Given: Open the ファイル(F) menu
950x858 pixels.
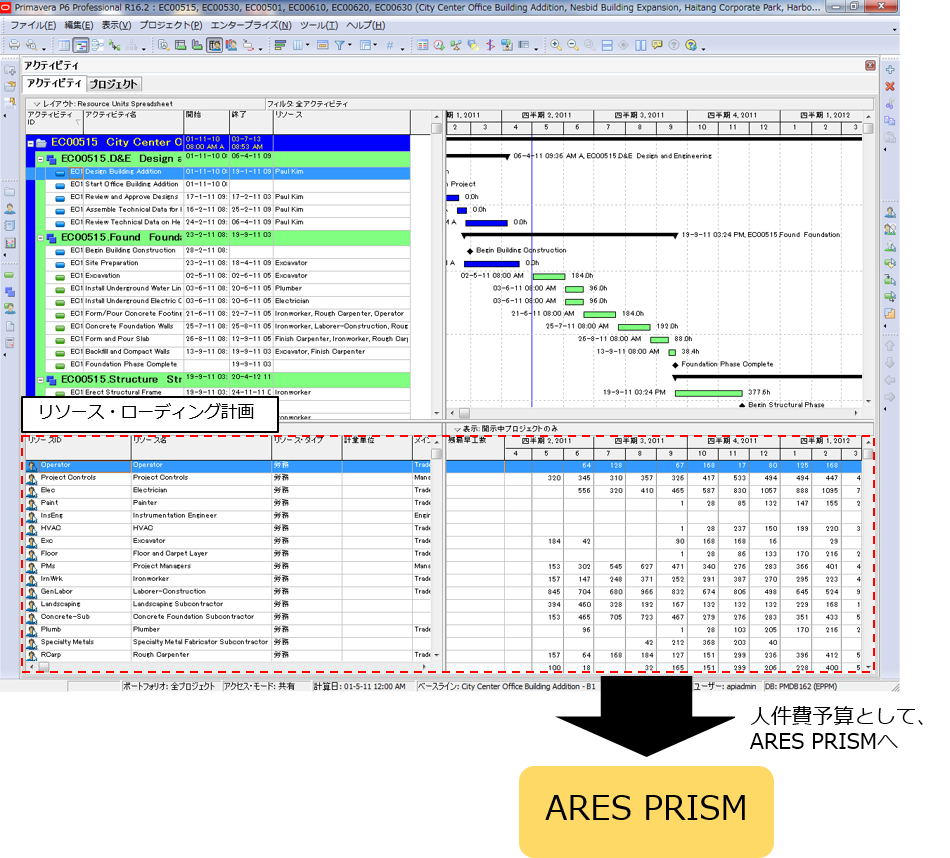Looking at the screenshot, I should point(33,25).
